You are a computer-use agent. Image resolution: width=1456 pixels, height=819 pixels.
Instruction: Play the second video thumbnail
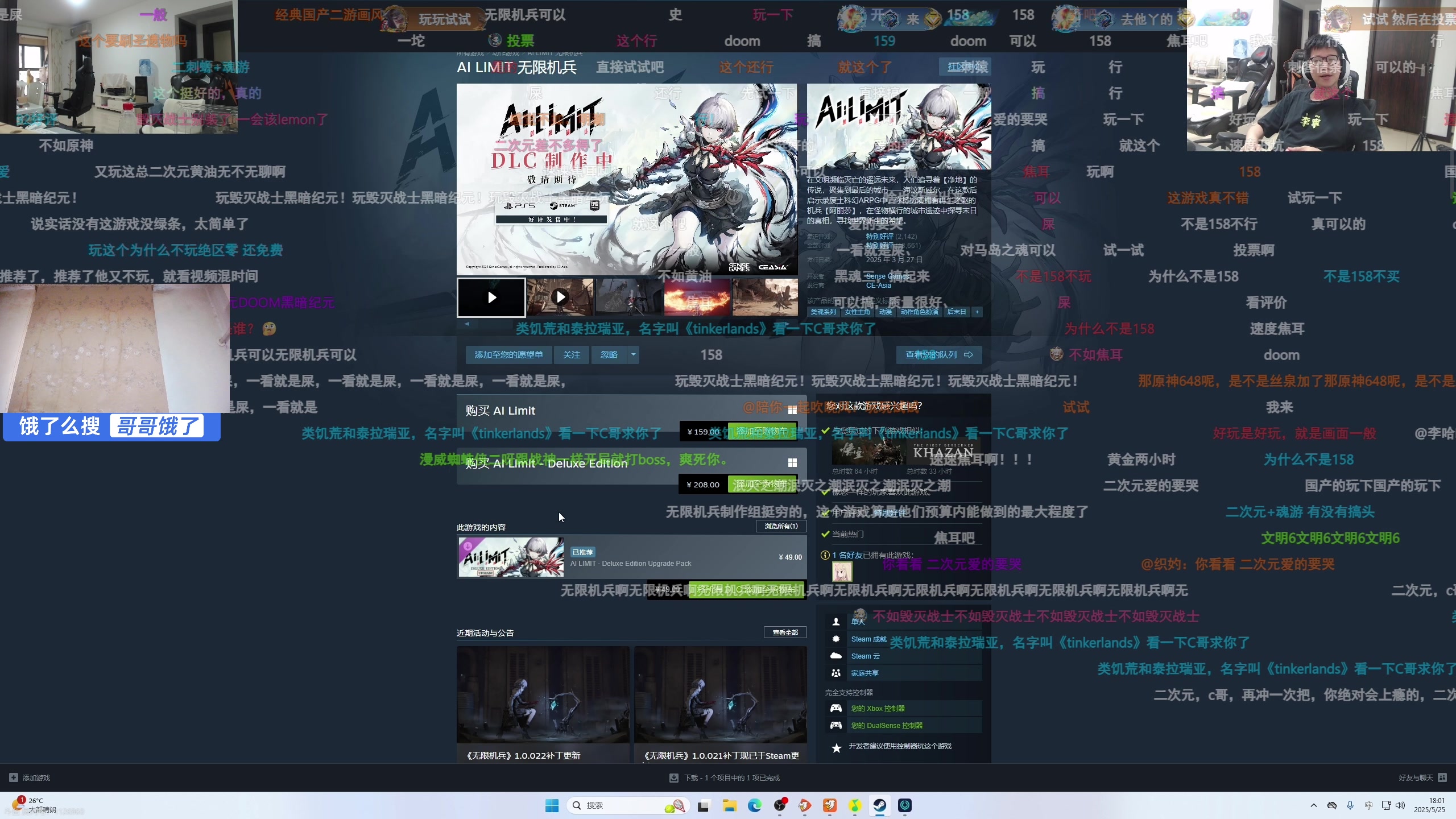point(560,297)
